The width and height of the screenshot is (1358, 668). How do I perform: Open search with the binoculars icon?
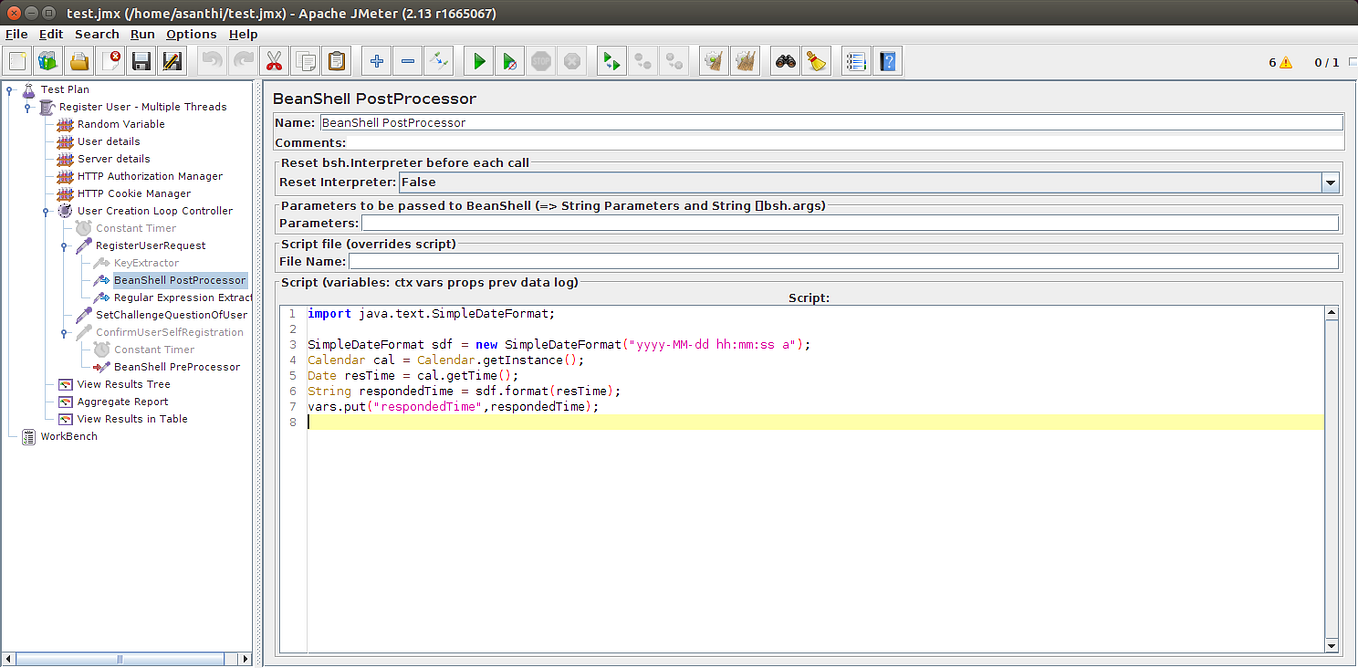[x=784, y=60]
